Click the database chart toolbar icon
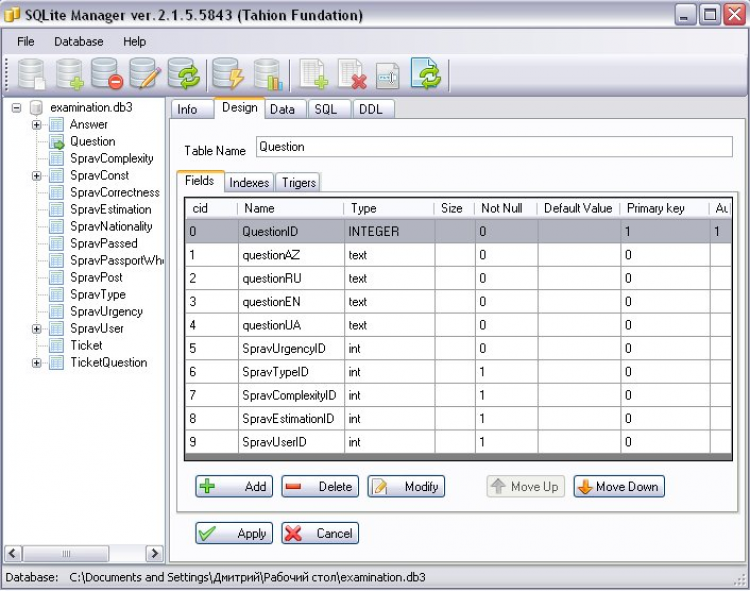Screen dimensions: 750x591 267,74
